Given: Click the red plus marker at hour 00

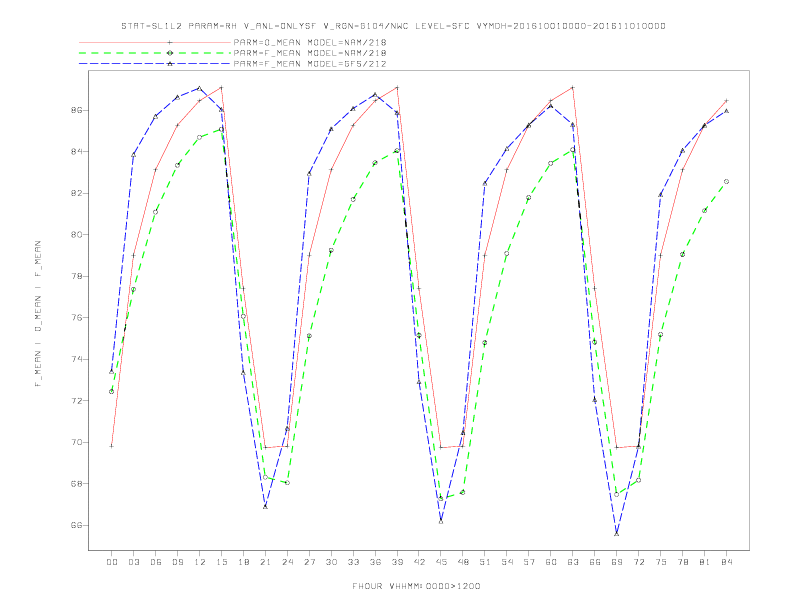Looking at the screenshot, I should (112, 446).
